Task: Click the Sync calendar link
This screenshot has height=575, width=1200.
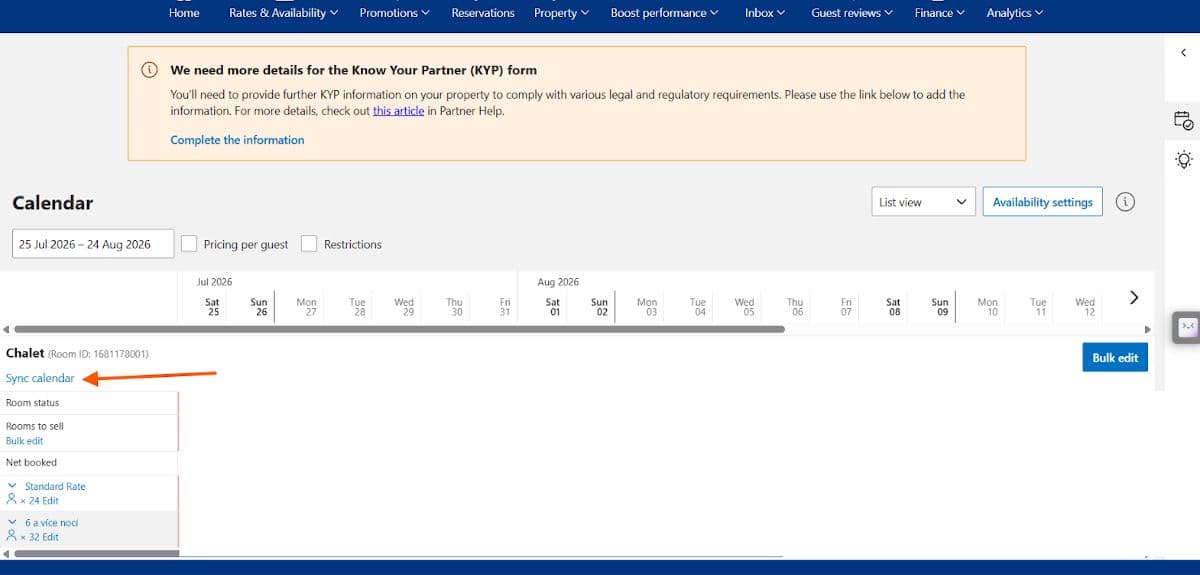Action: [40, 378]
